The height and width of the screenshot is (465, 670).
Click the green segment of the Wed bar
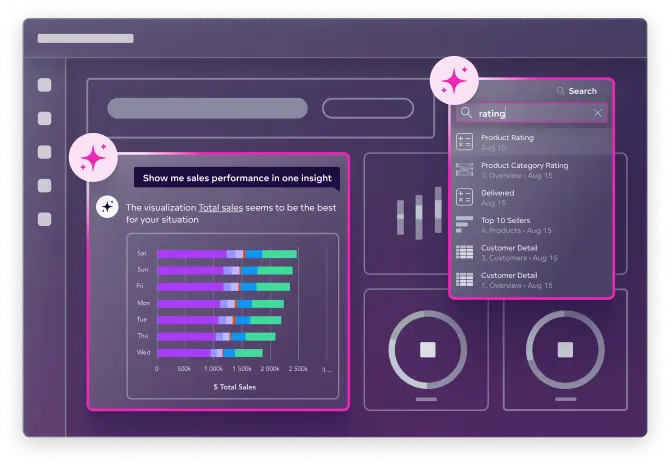(249, 353)
